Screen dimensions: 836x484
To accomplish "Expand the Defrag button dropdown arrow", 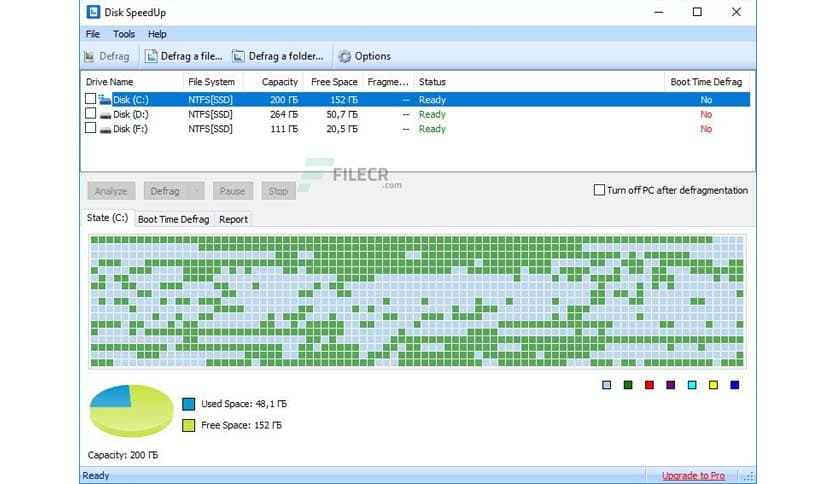I will [x=197, y=191].
